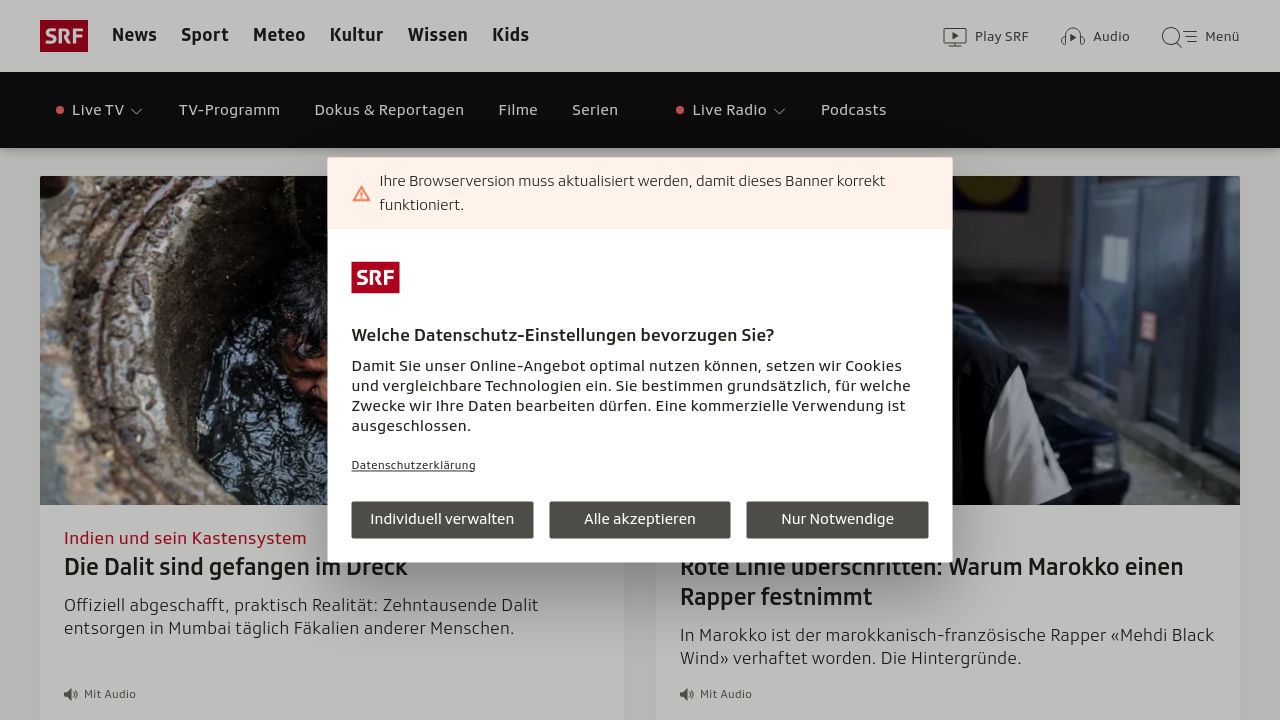Open the Filme page
Screen dimensions: 1280x720
pos(518,110)
